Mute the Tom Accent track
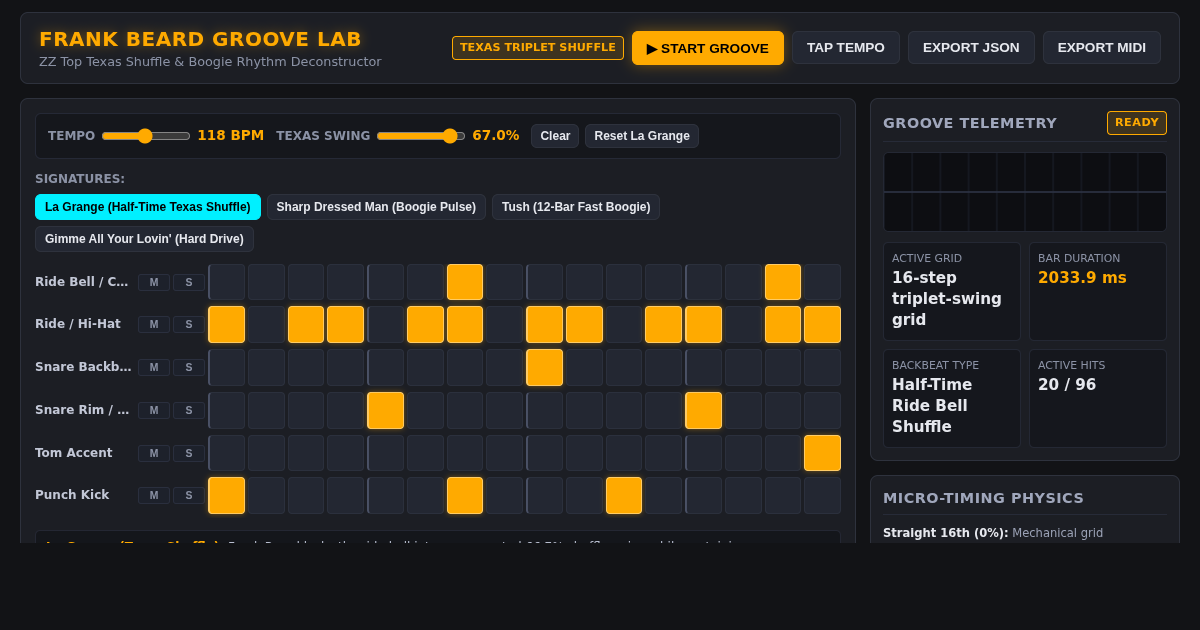The height and width of the screenshot is (630, 1200). 154,454
